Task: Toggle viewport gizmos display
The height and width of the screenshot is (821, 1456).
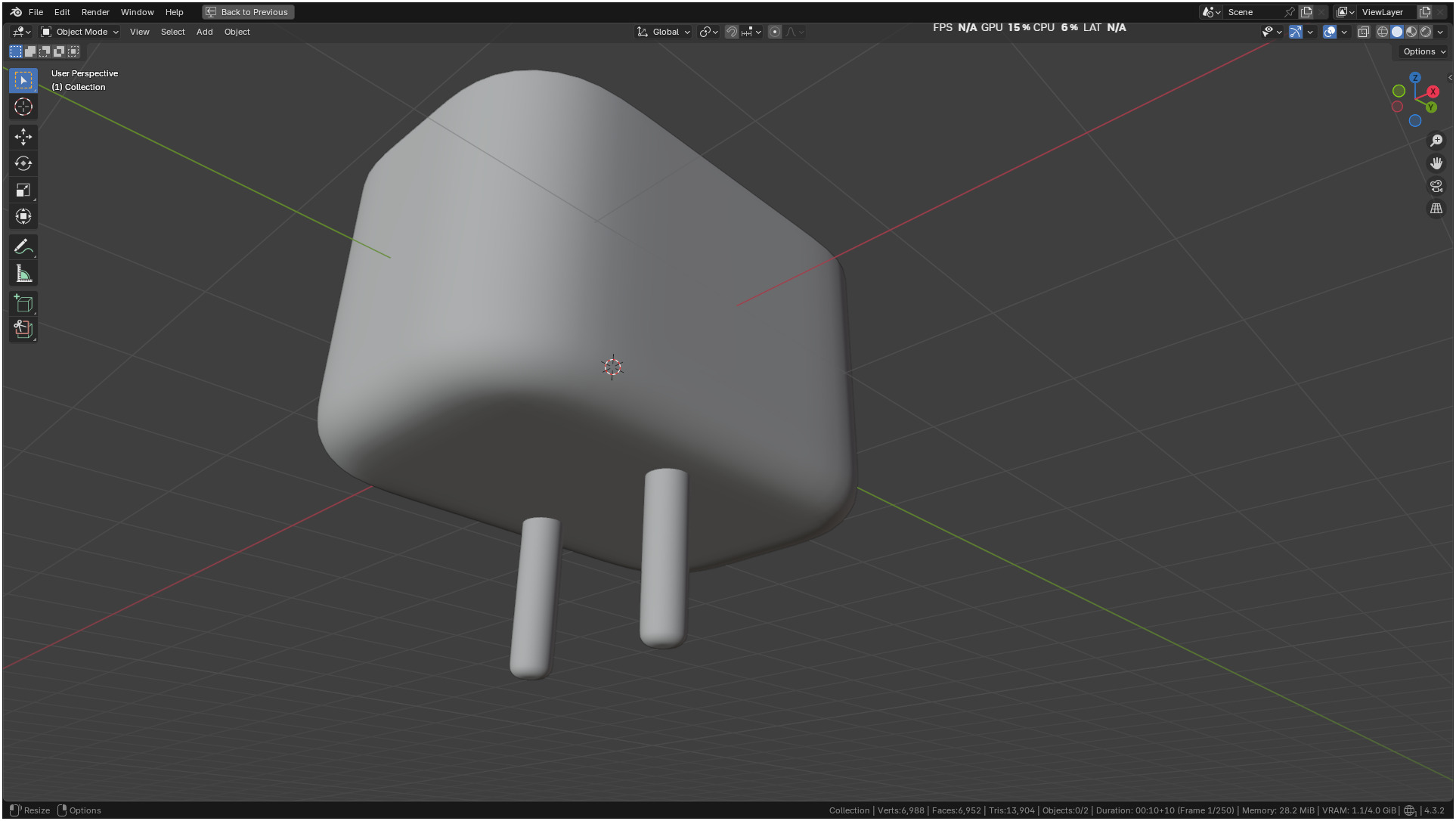Action: coord(1296,32)
